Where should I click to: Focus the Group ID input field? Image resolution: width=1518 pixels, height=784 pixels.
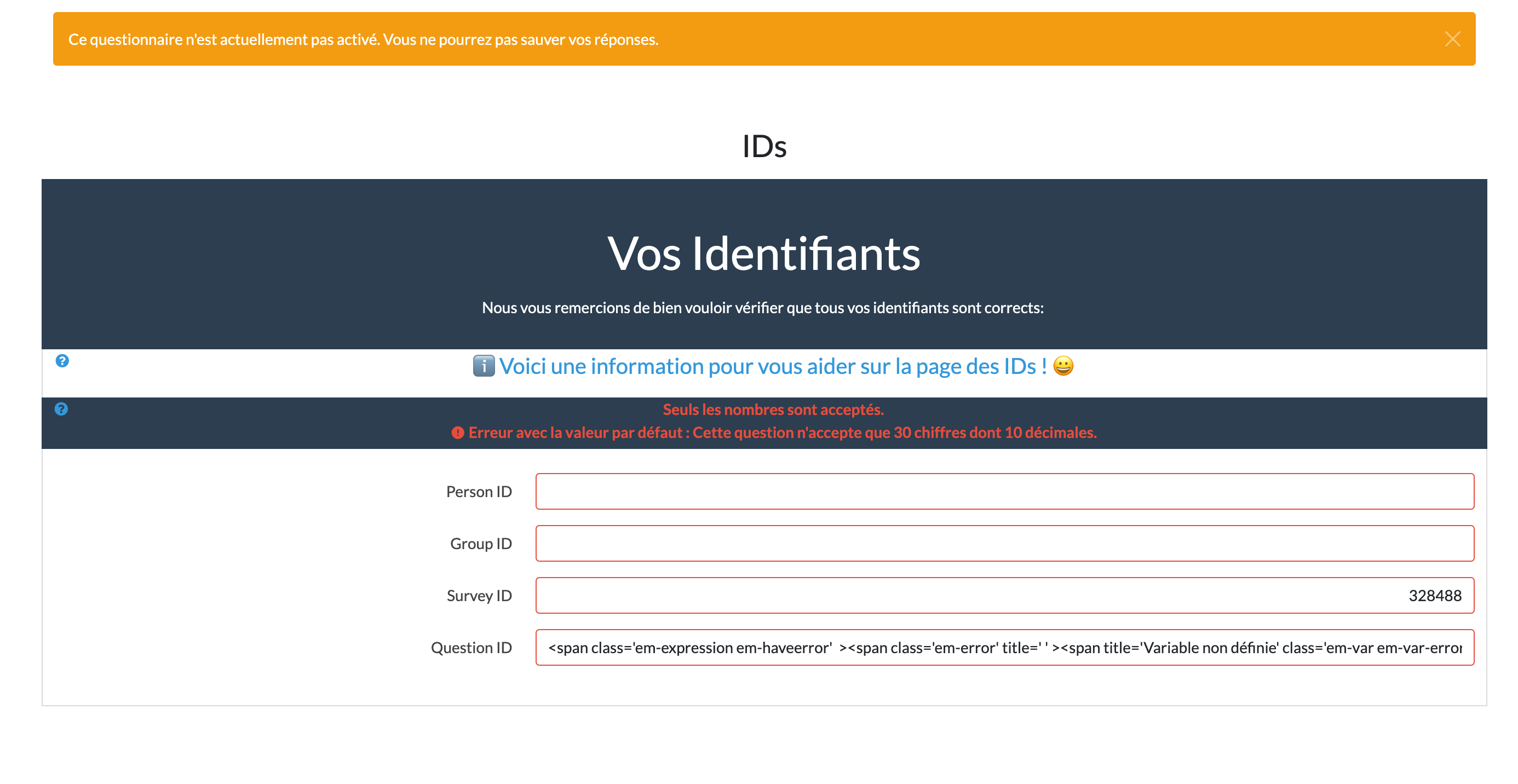pyautogui.click(x=1004, y=543)
